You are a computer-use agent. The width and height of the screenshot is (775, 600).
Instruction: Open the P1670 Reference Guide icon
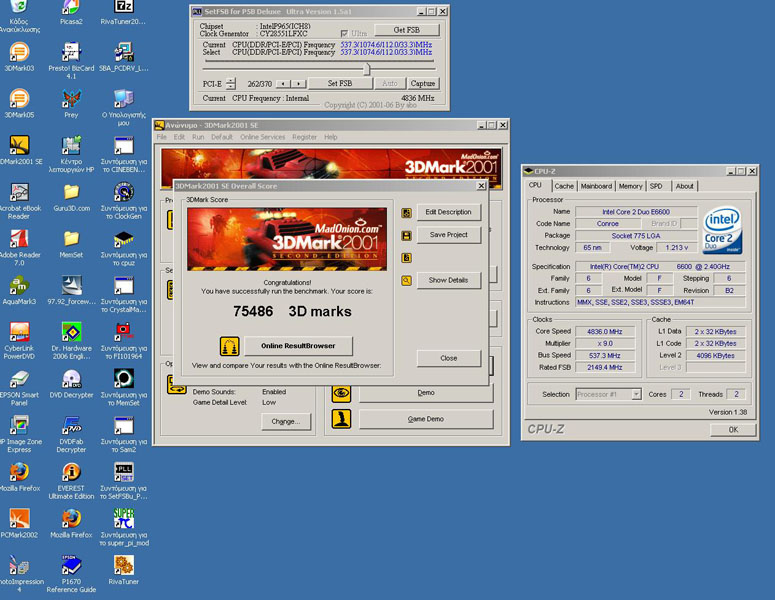point(71,565)
